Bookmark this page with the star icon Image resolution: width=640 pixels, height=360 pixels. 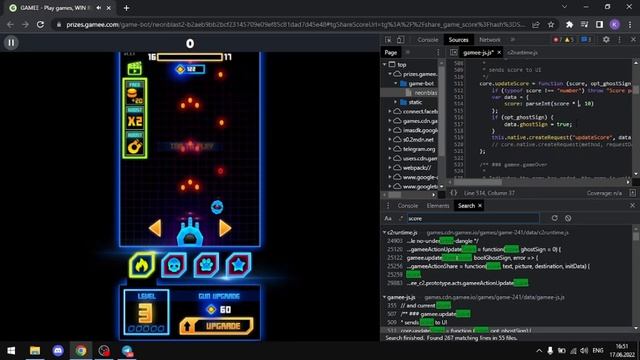click(x=551, y=24)
